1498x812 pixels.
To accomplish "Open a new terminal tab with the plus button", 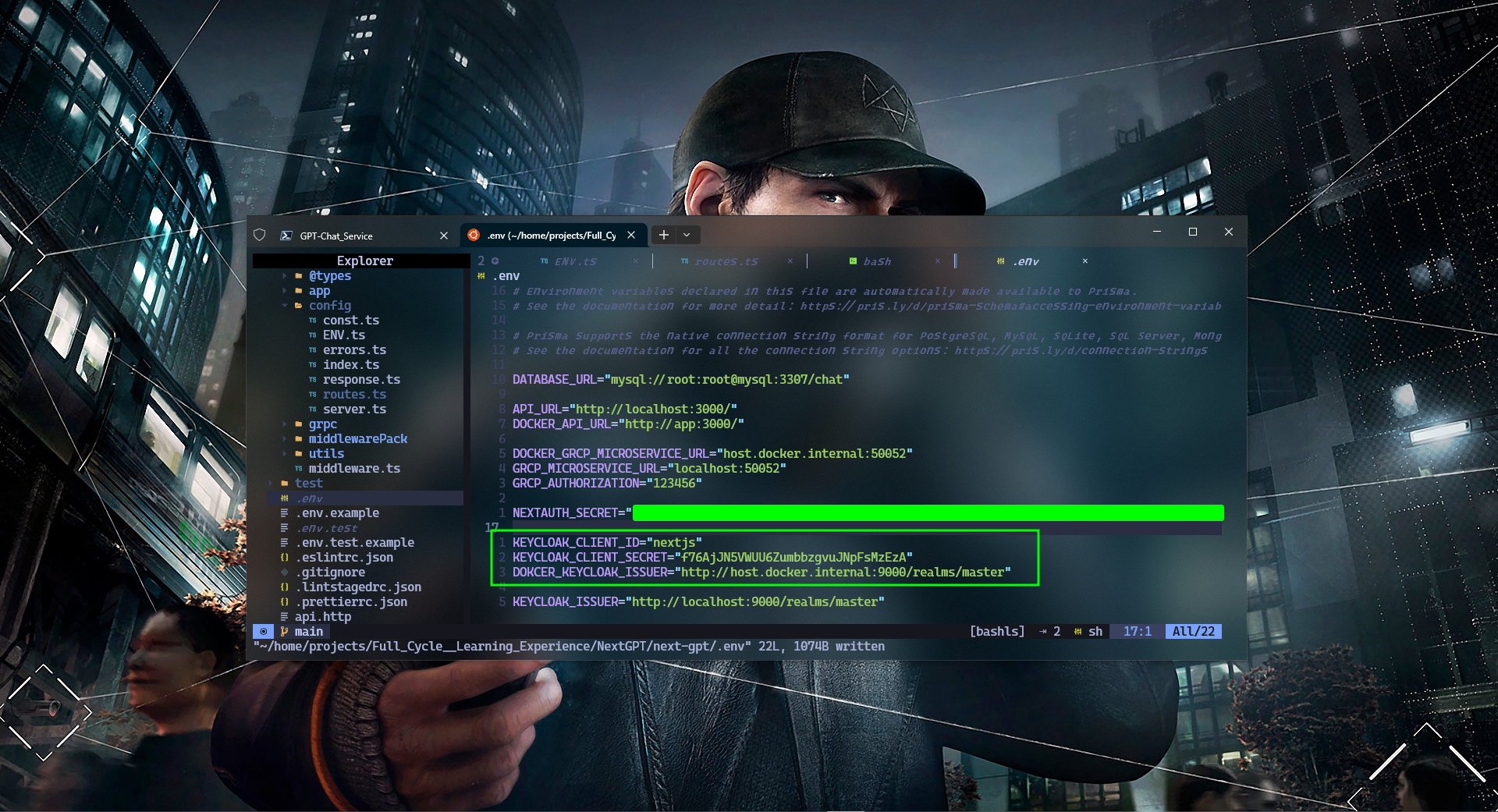I will tap(664, 235).
